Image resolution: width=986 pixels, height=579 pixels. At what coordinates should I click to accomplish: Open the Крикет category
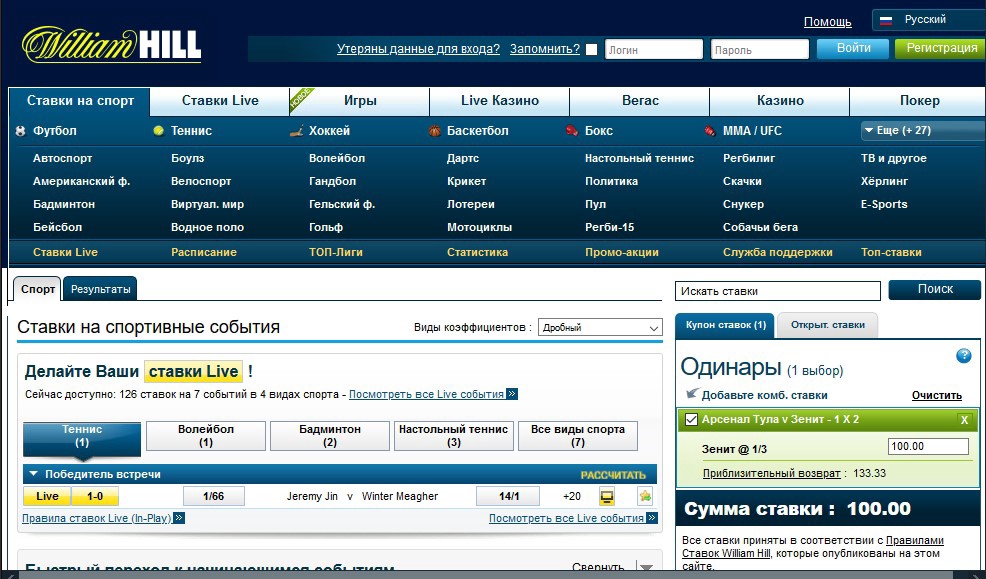(467, 181)
